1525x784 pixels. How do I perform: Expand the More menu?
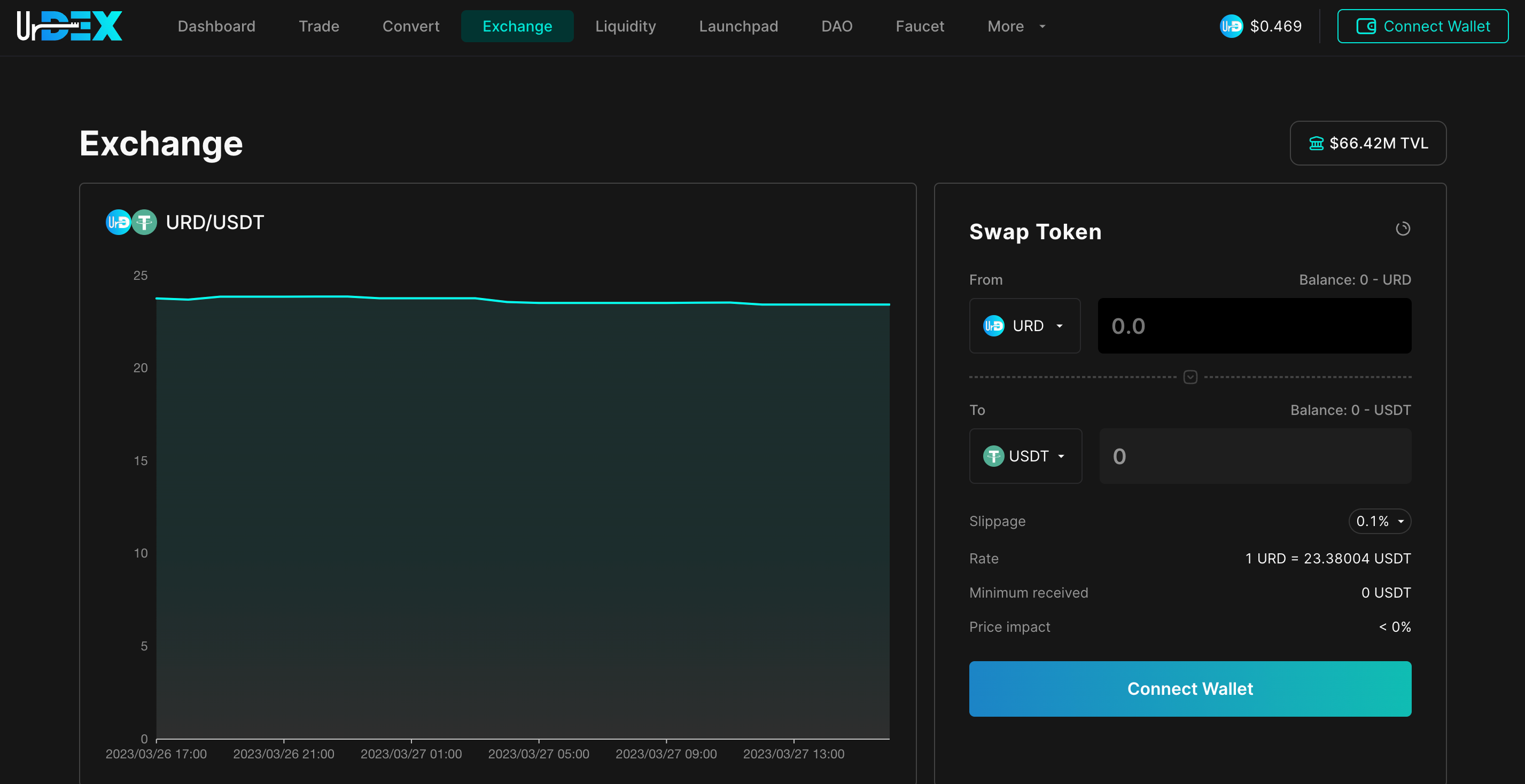[1016, 26]
